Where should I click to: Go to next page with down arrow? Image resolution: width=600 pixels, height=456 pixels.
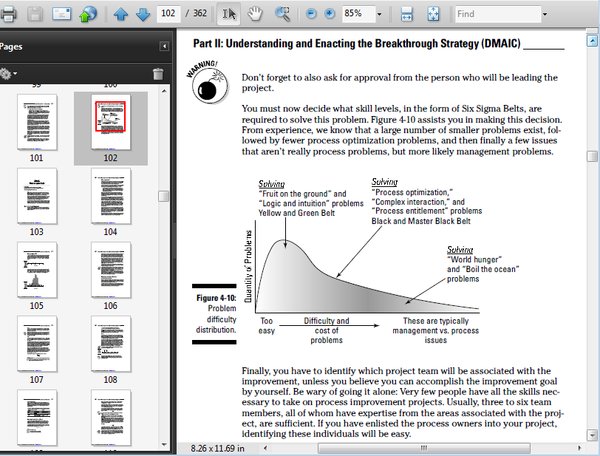click(x=143, y=15)
